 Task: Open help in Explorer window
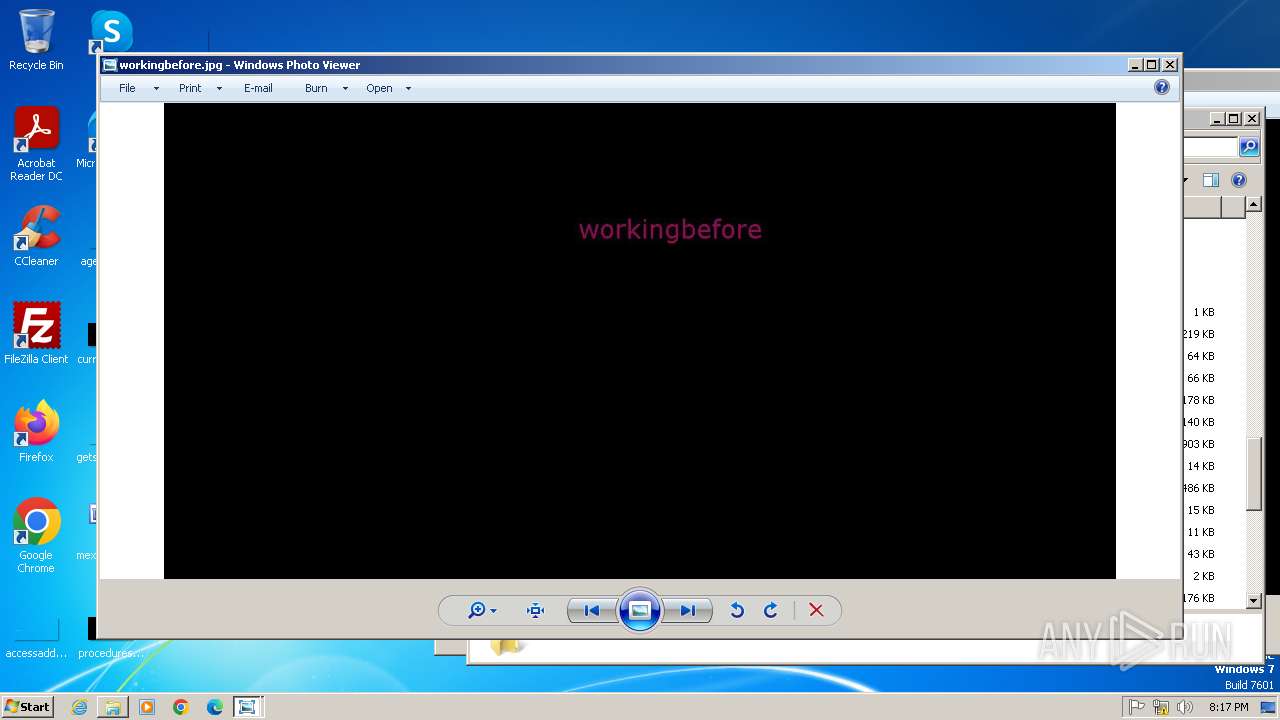[x=1239, y=180]
